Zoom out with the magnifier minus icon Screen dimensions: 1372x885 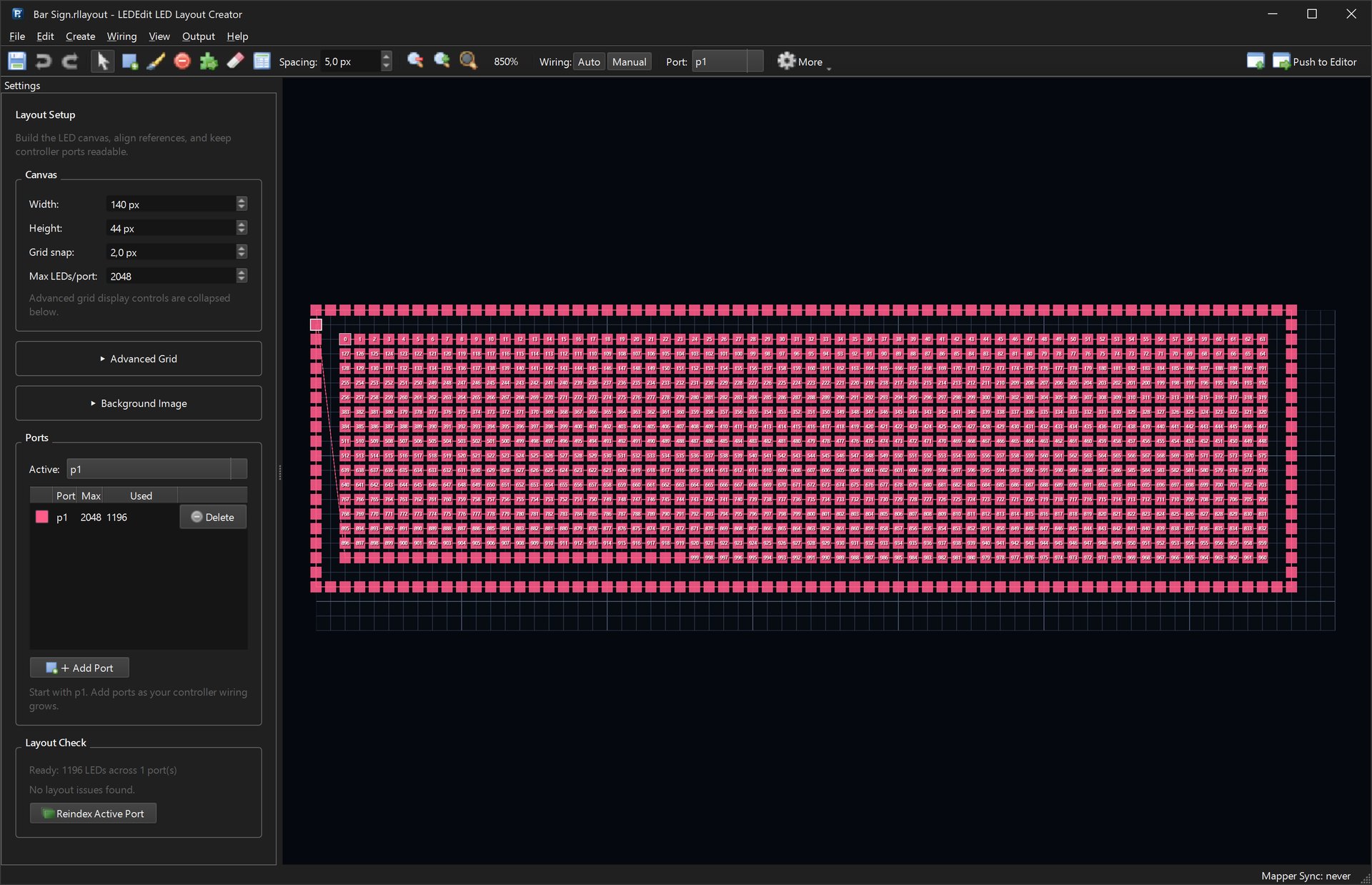(x=415, y=61)
